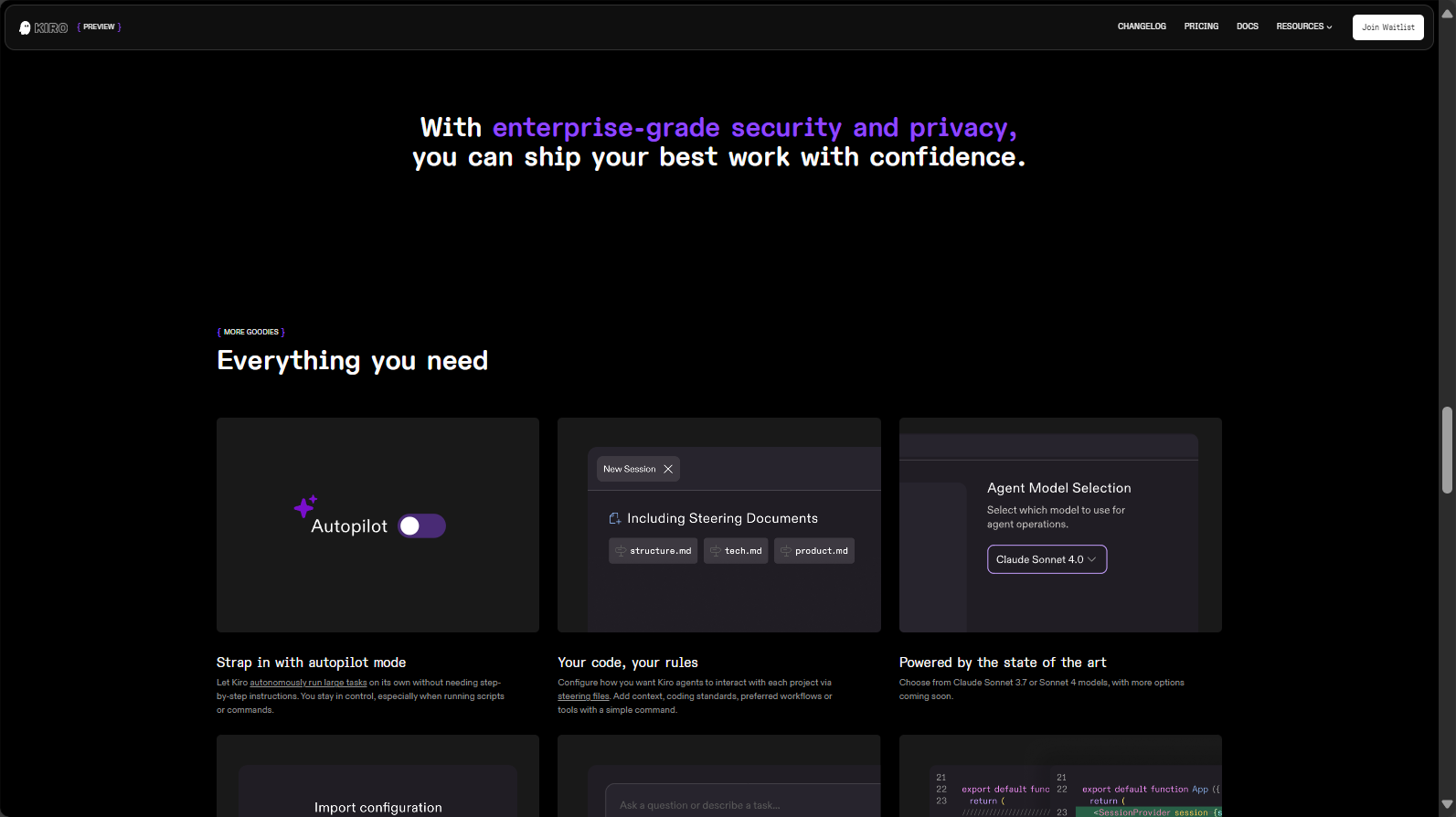
Task: Toggle the Autopilot switch
Action: click(421, 525)
